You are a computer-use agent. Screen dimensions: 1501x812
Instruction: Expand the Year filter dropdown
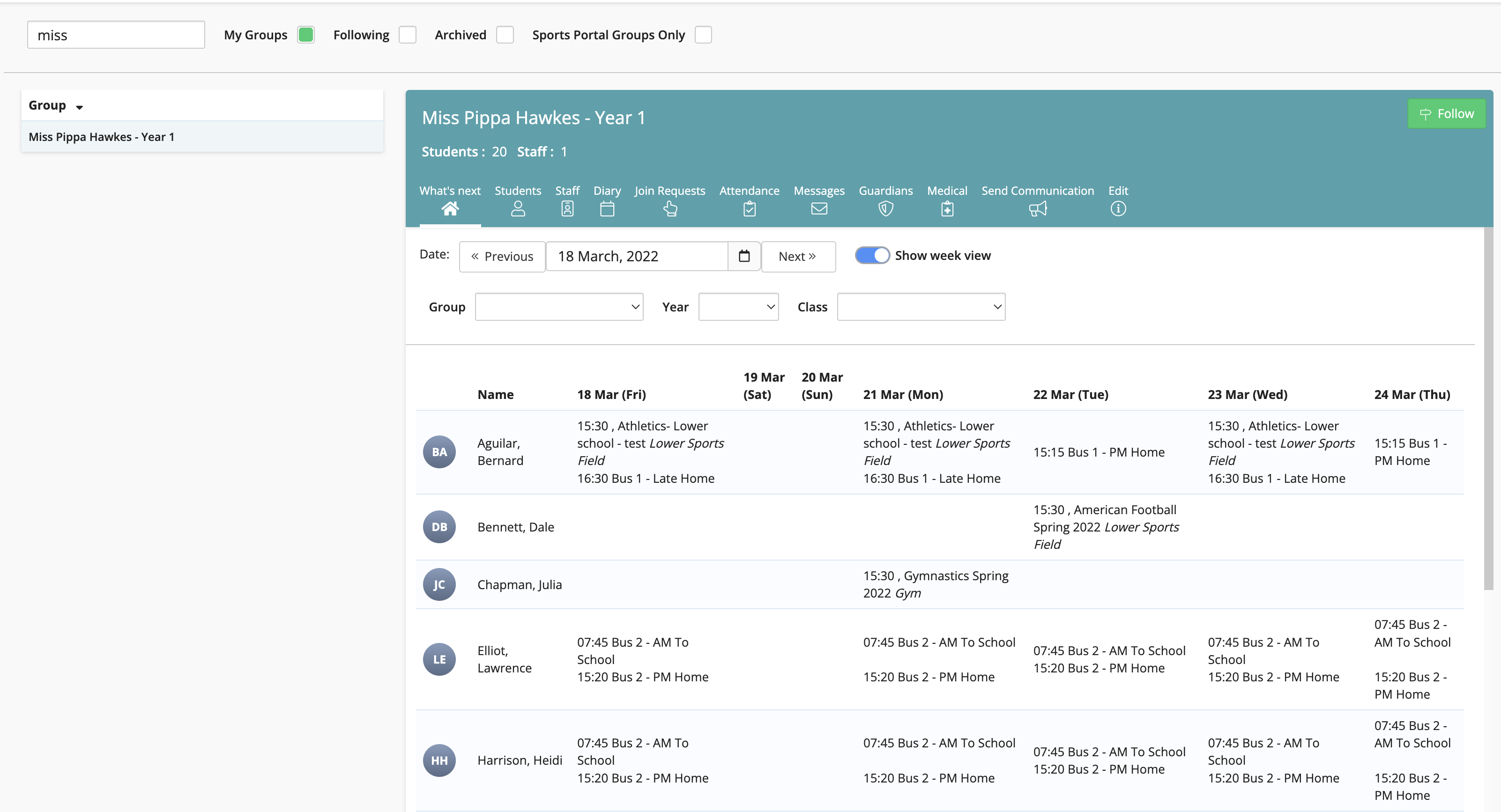[738, 307]
